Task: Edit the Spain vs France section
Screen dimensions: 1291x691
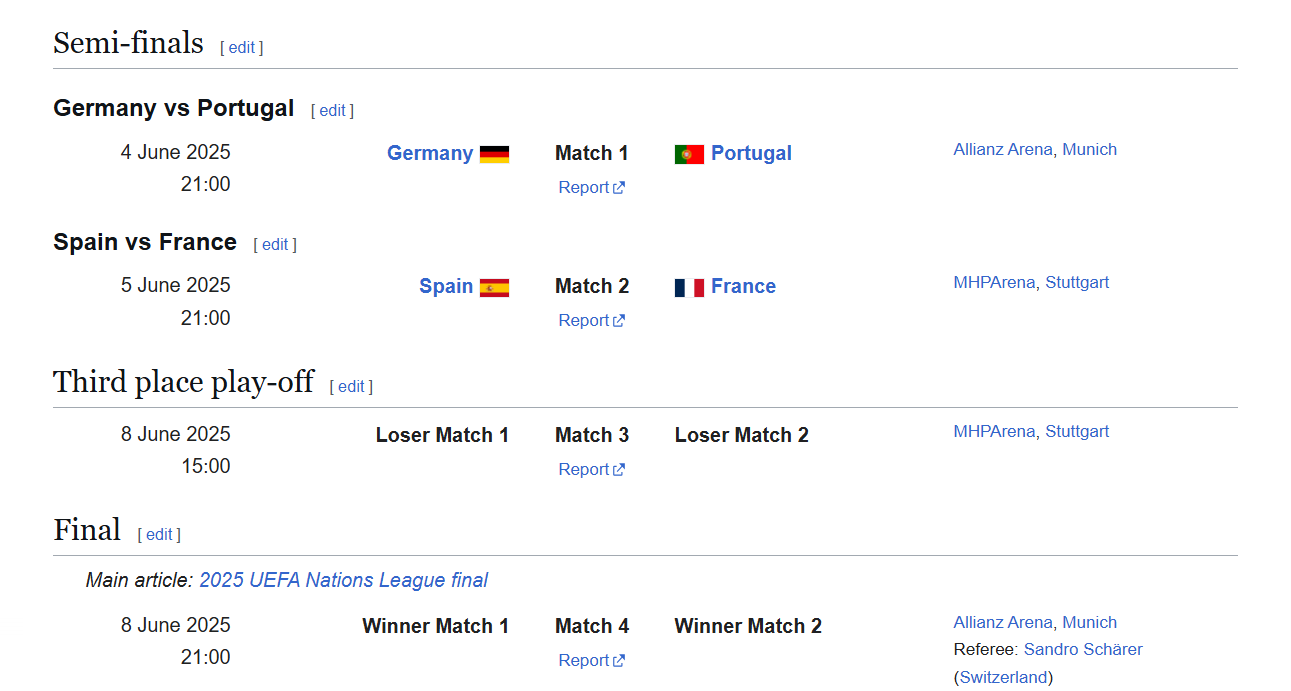Action: click(275, 244)
